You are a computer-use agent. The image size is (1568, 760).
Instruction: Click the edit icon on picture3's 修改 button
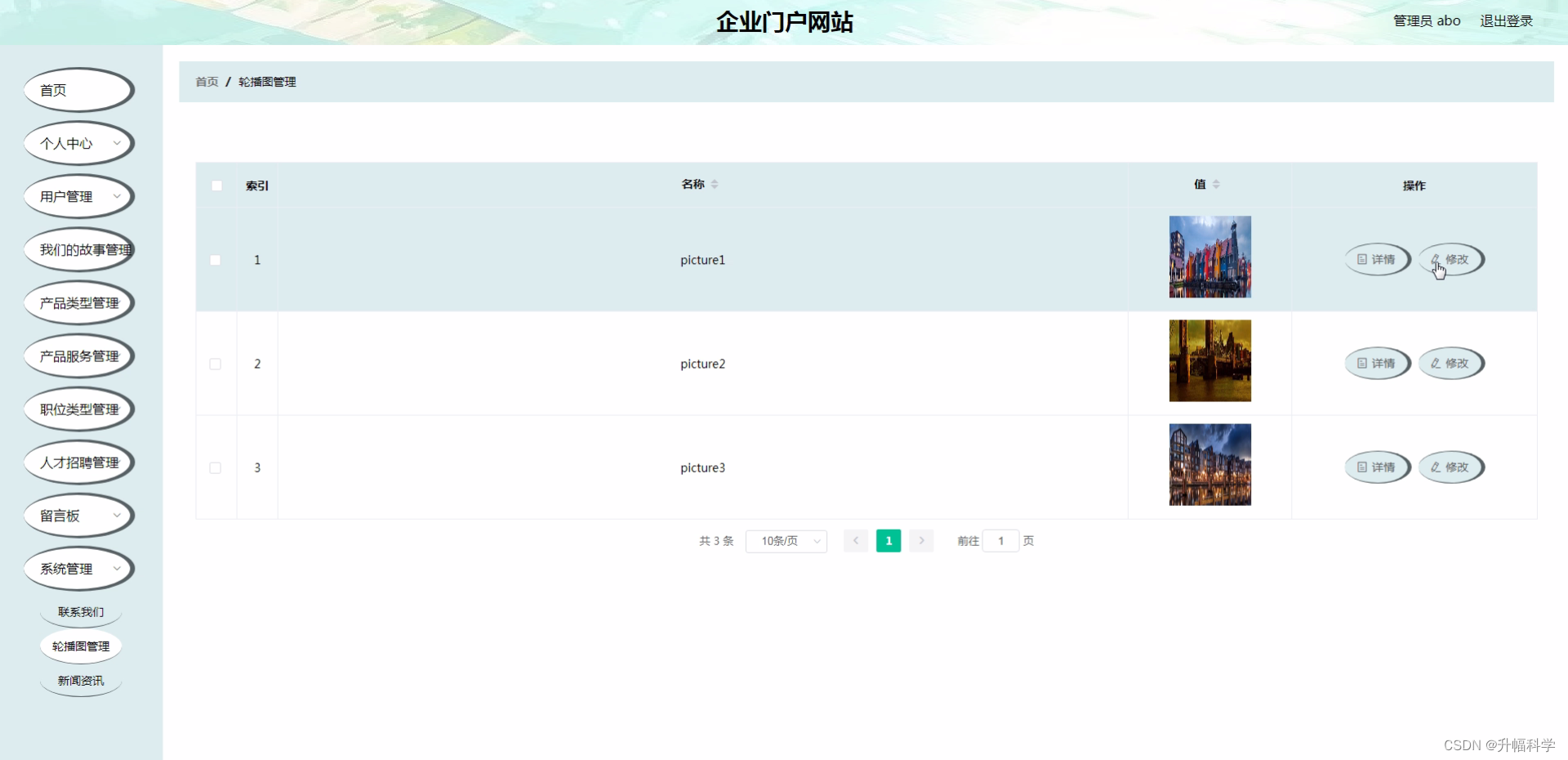click(1437, 467)
